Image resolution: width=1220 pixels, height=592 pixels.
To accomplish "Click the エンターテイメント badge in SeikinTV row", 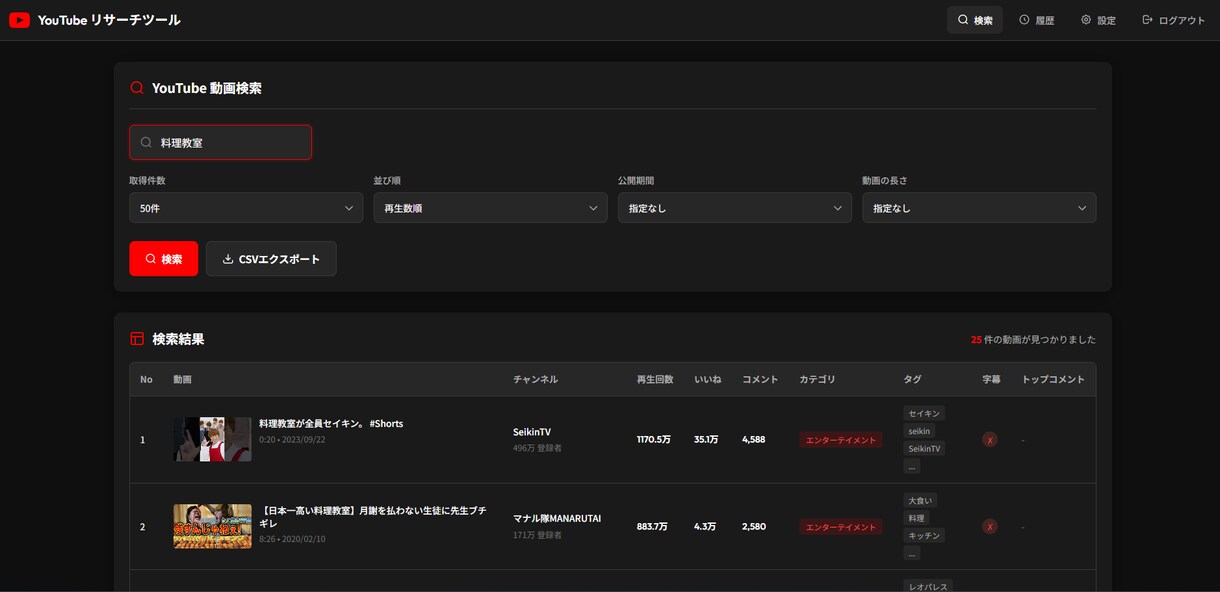I will click(x=841, y=440).
